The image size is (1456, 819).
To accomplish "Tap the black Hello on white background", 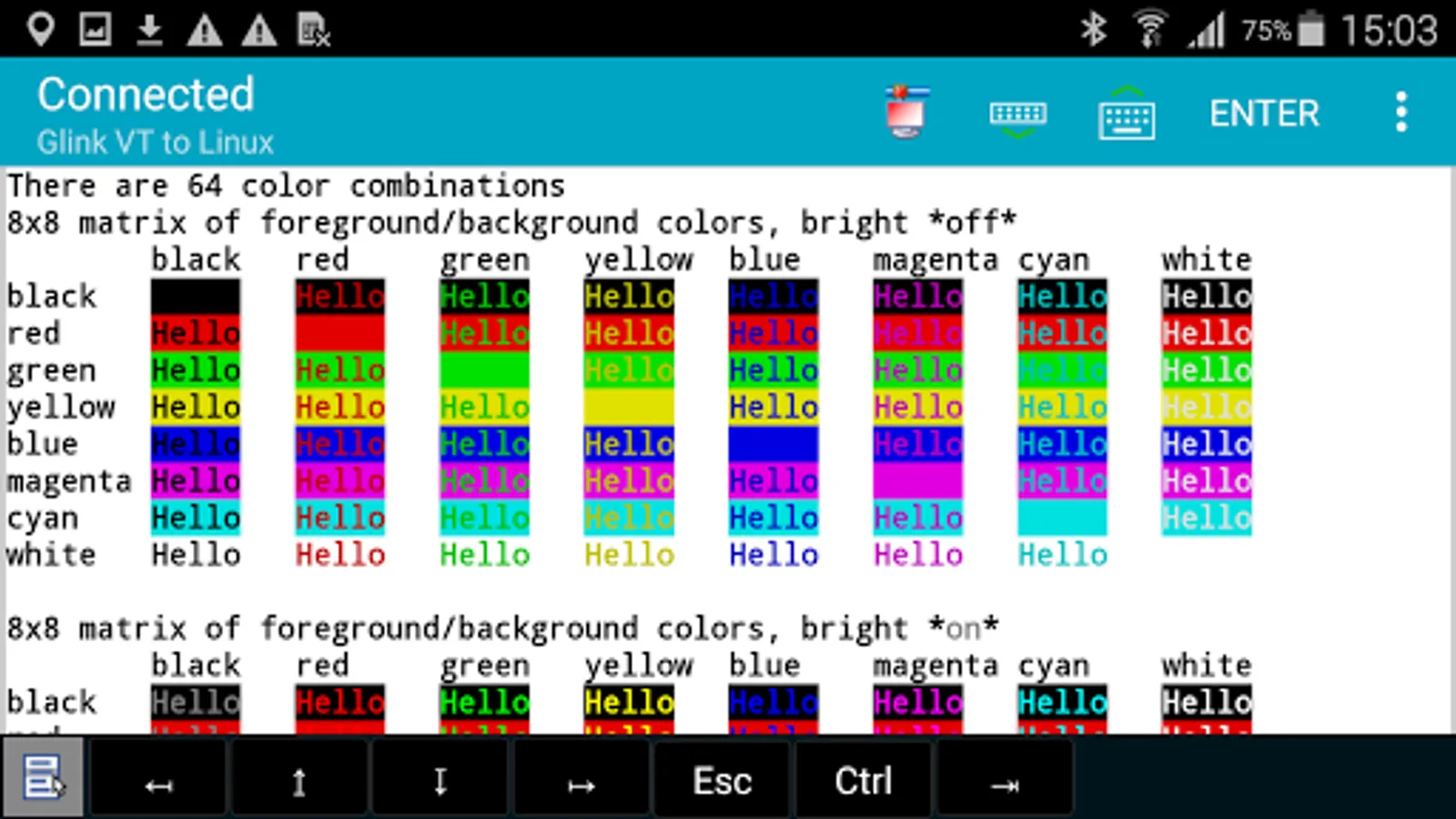I will pos(196,554).
